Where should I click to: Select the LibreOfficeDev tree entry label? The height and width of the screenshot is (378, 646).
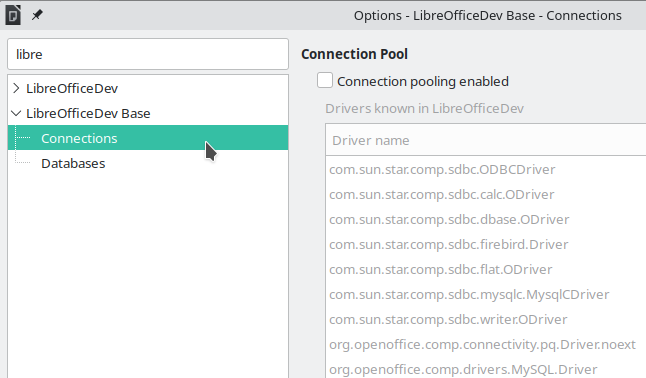coord(72,88)
